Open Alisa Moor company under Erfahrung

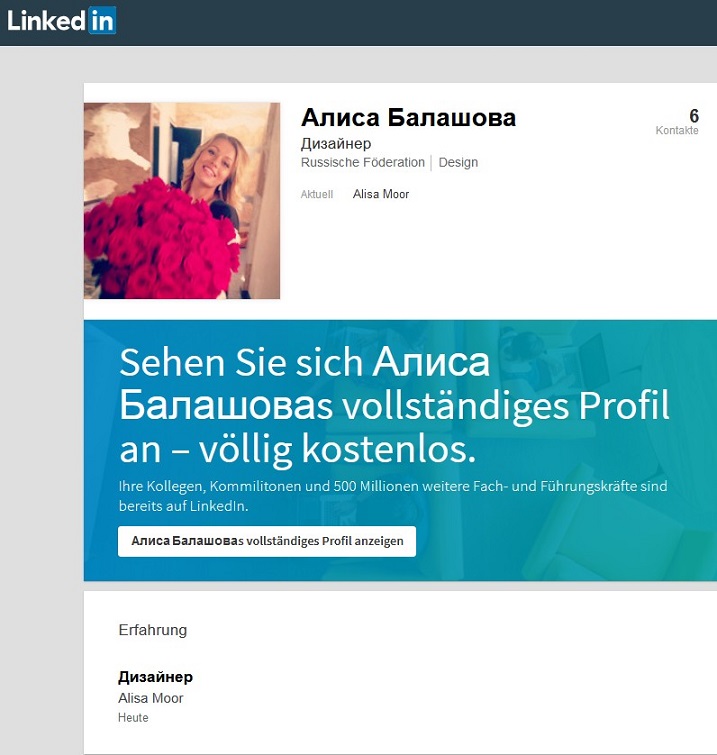click(151, 698)
